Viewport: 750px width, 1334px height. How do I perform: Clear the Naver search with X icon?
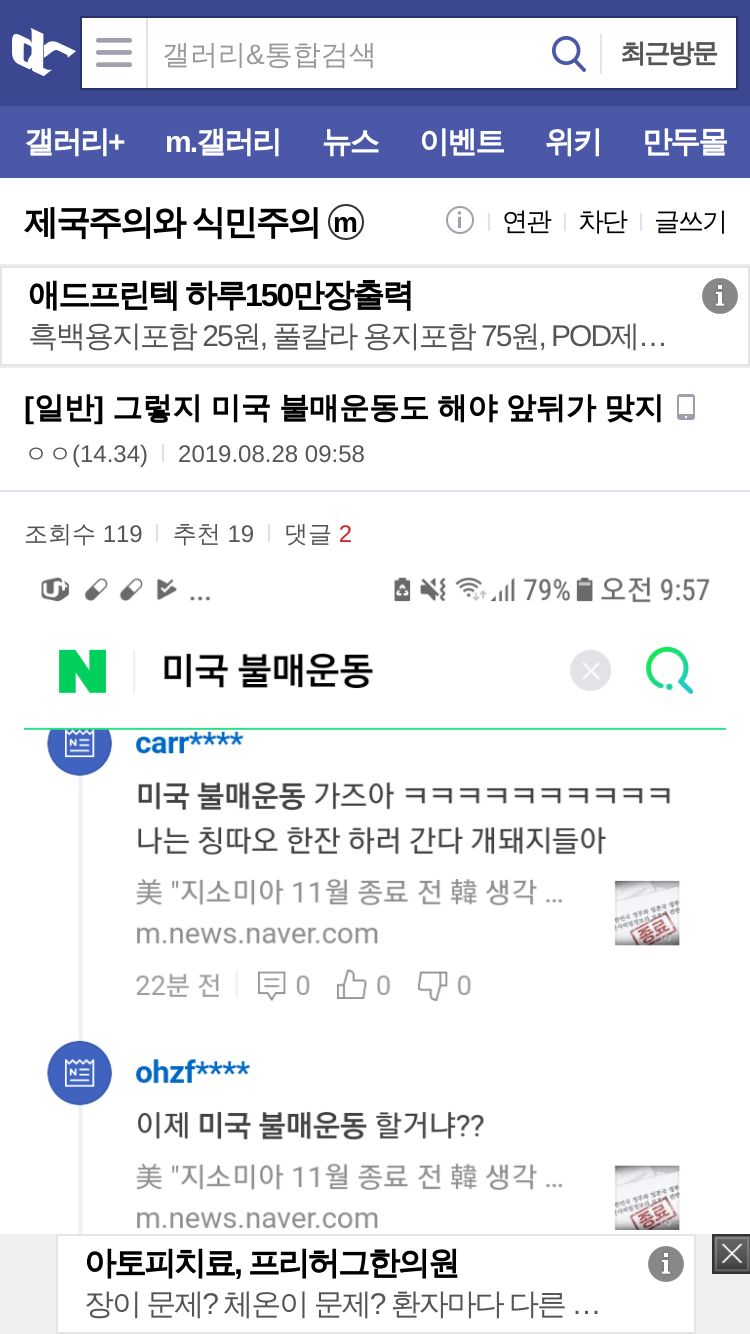590,671
